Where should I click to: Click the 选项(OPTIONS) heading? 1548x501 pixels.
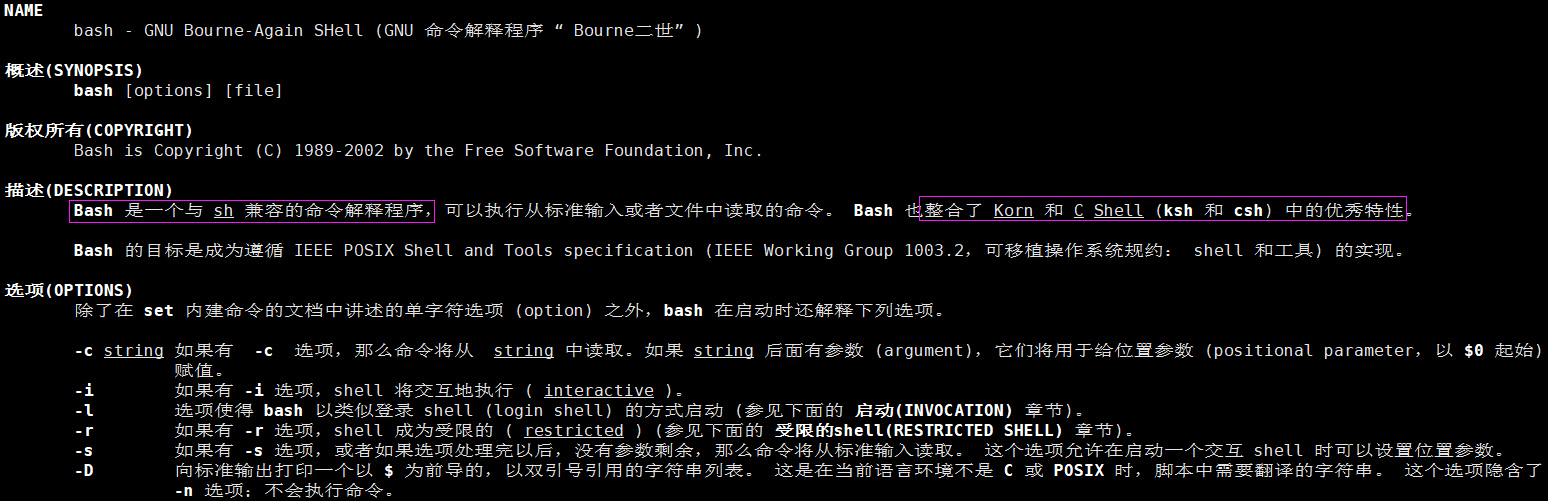(x=69, y=290)
